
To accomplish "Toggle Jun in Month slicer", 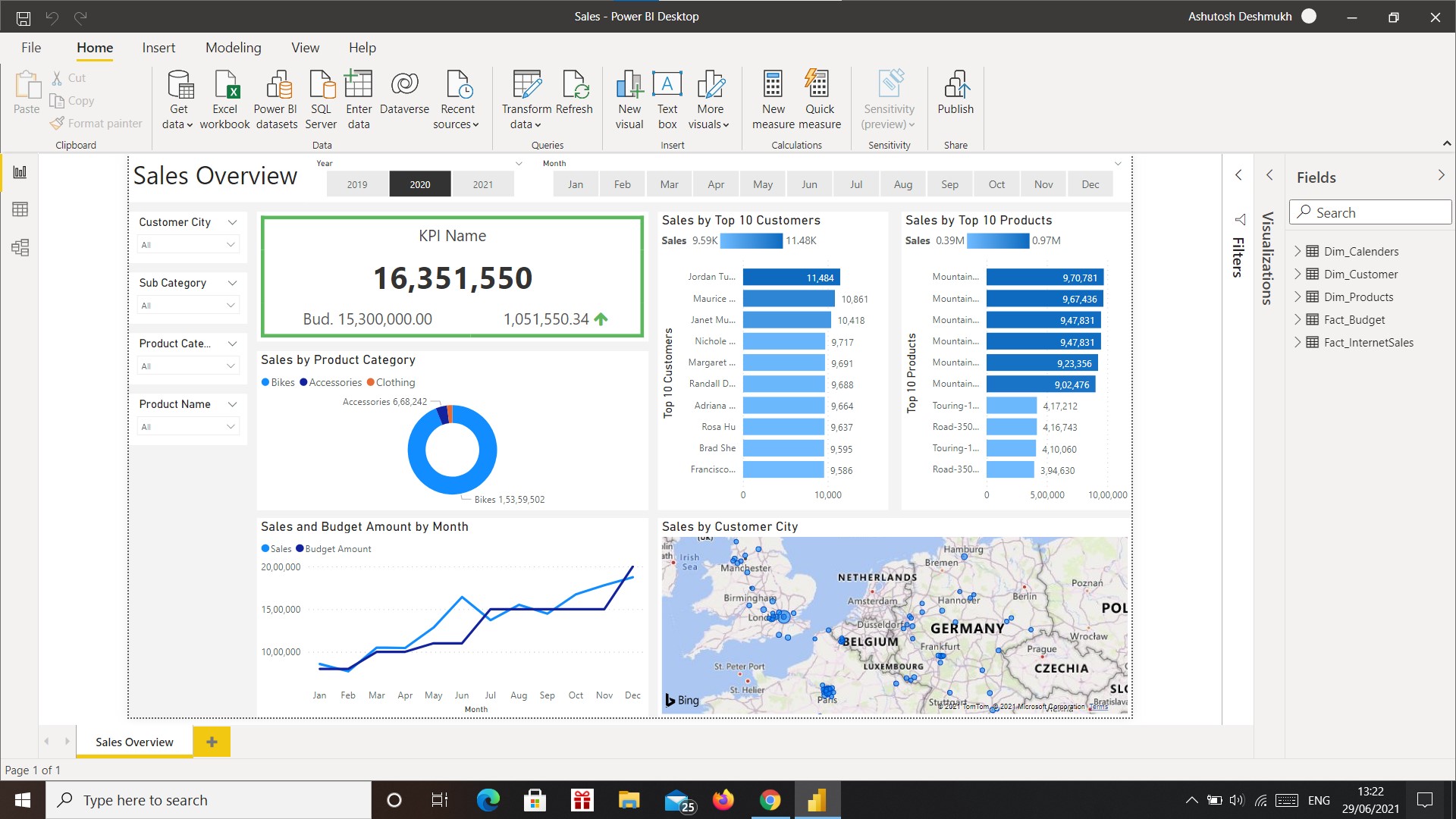I will (x=809, y=184).
